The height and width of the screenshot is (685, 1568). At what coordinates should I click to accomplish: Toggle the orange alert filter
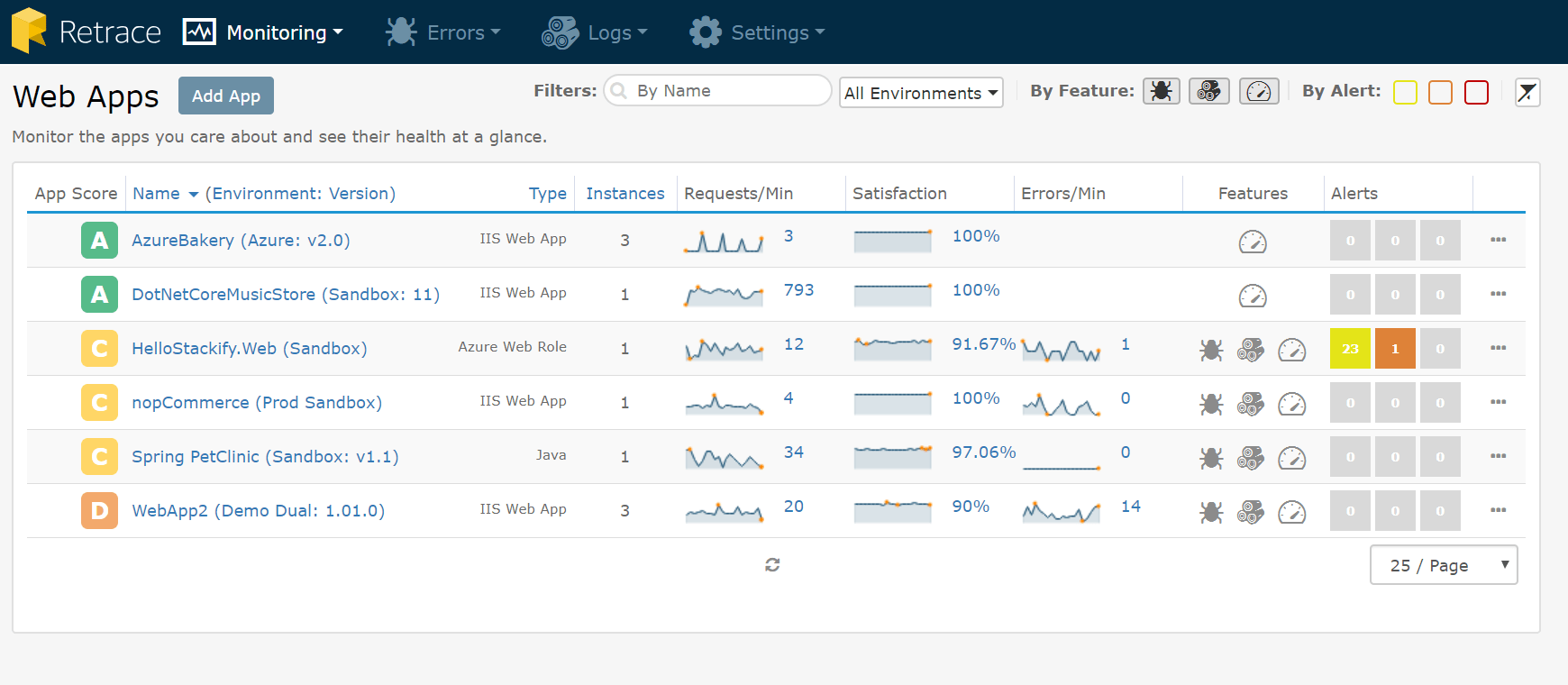(x=1440, y=92)
